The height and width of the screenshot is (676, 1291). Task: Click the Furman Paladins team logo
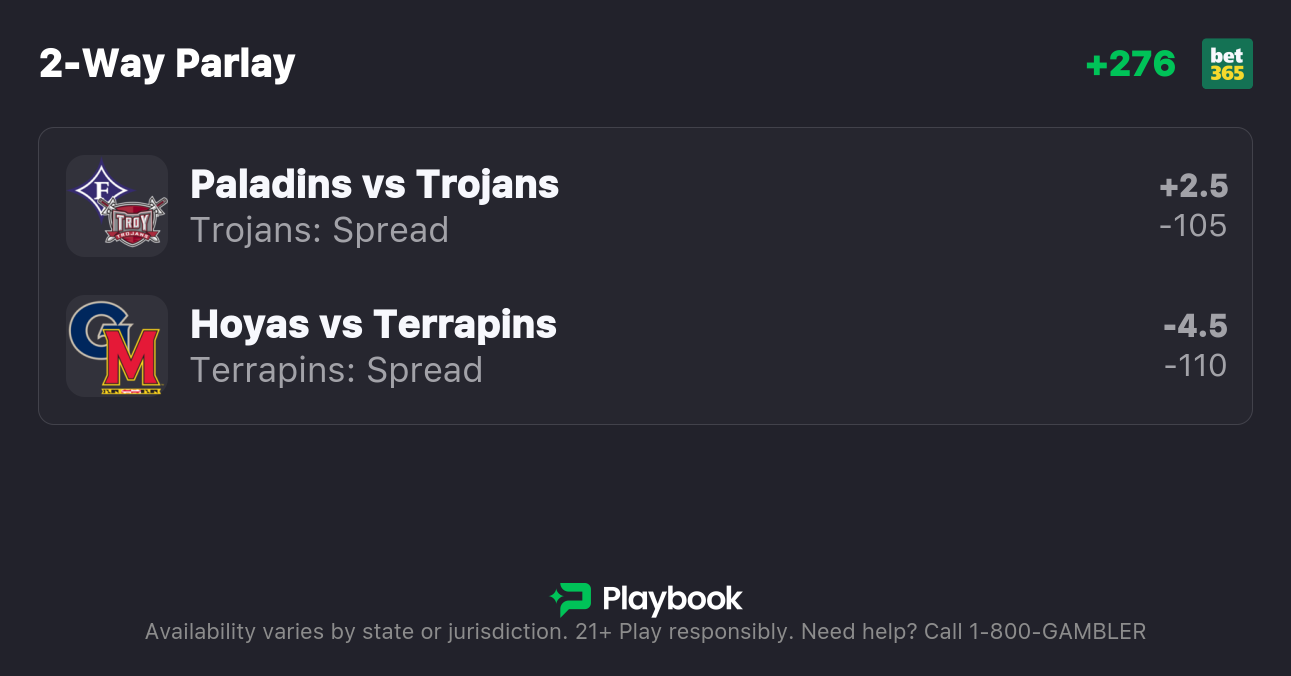click(98, 187)
